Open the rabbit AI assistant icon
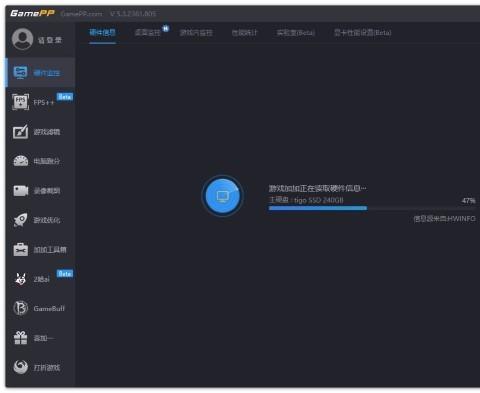Viewport: 480px width, 393px height. pos(20,279)
